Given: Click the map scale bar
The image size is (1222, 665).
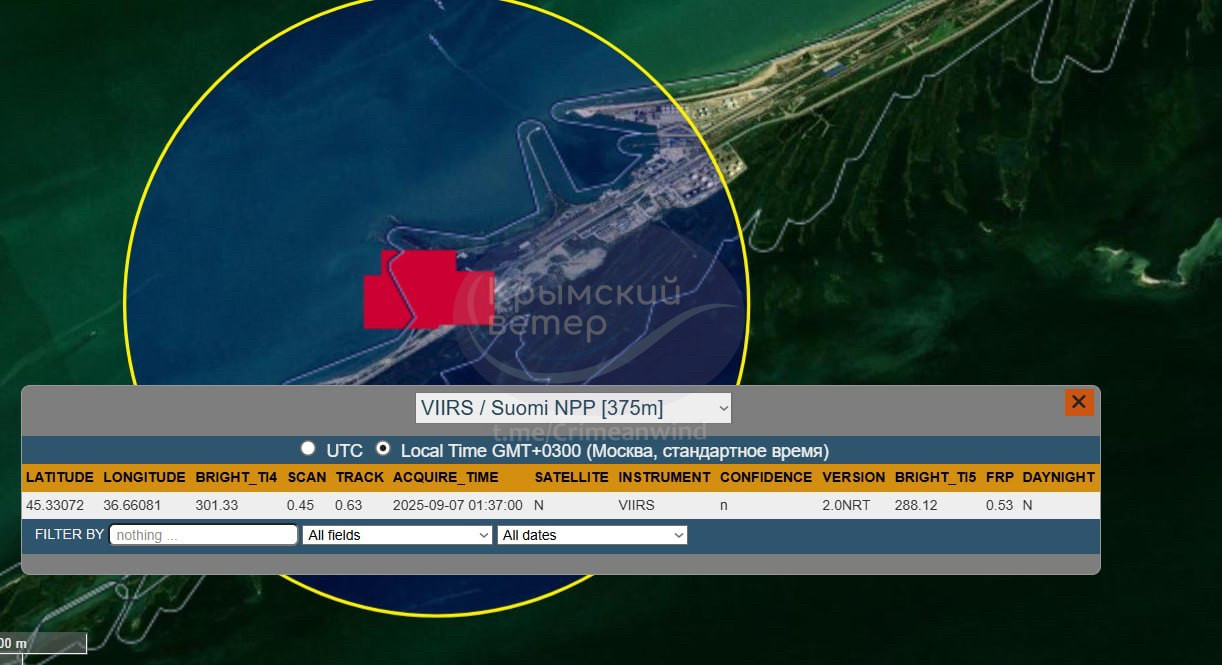Looking at the screenshot, I should [43, 644].
